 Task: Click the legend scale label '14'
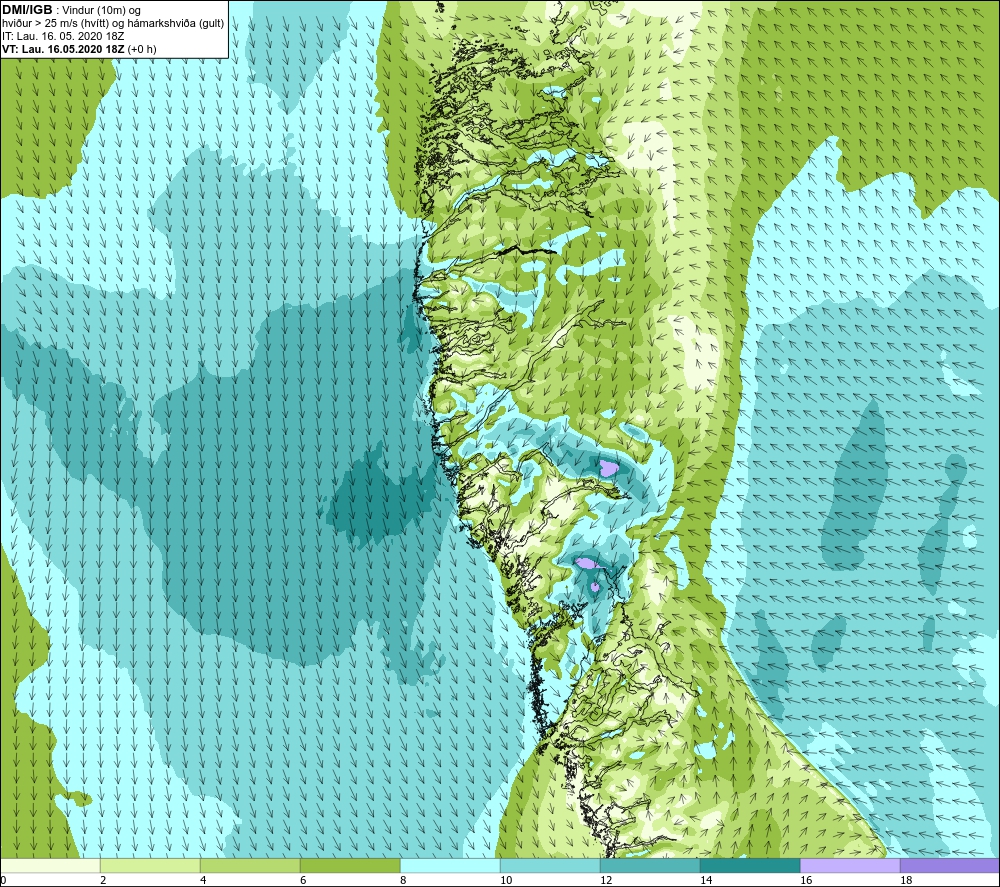tap(706, 880)
